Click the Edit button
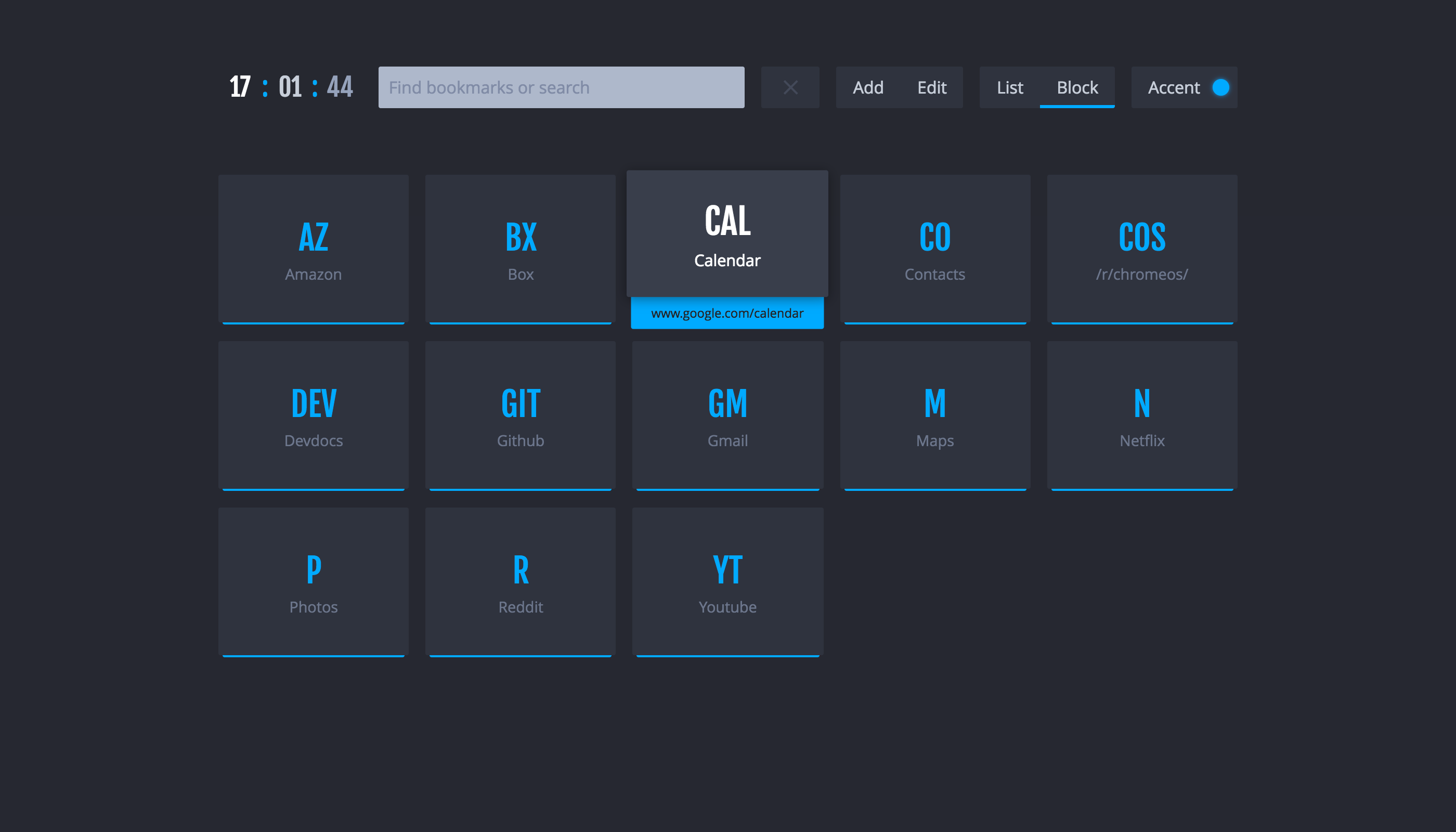 coord(931,87)
